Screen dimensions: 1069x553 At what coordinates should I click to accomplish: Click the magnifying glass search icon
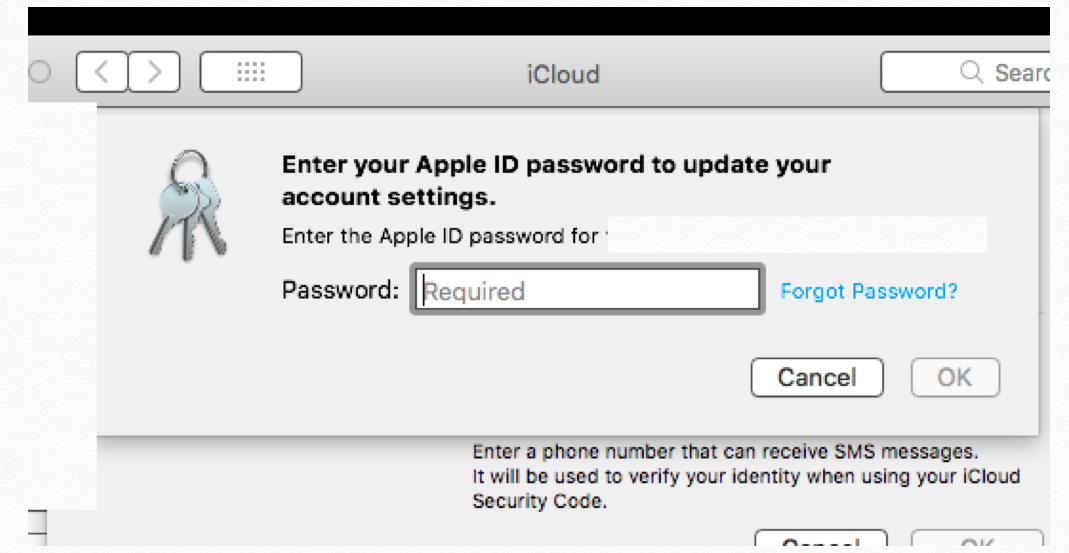[x=970, y=73]
